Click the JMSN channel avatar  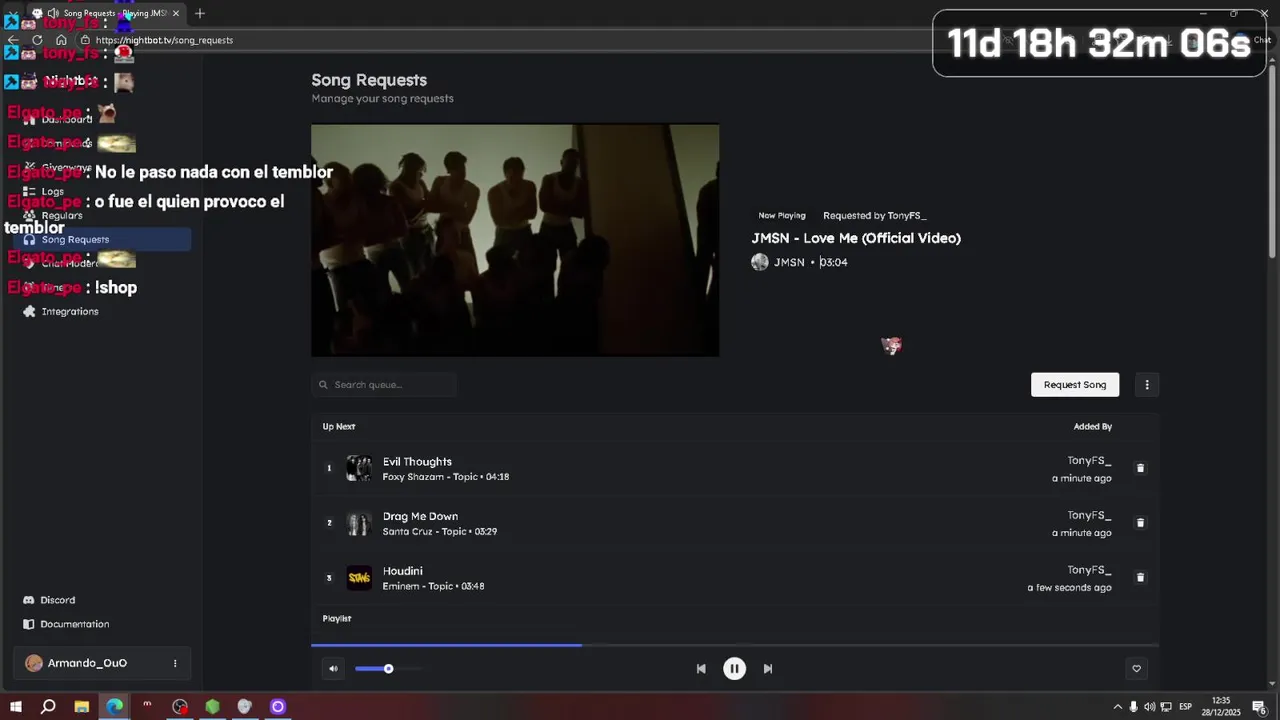(760, 262)
